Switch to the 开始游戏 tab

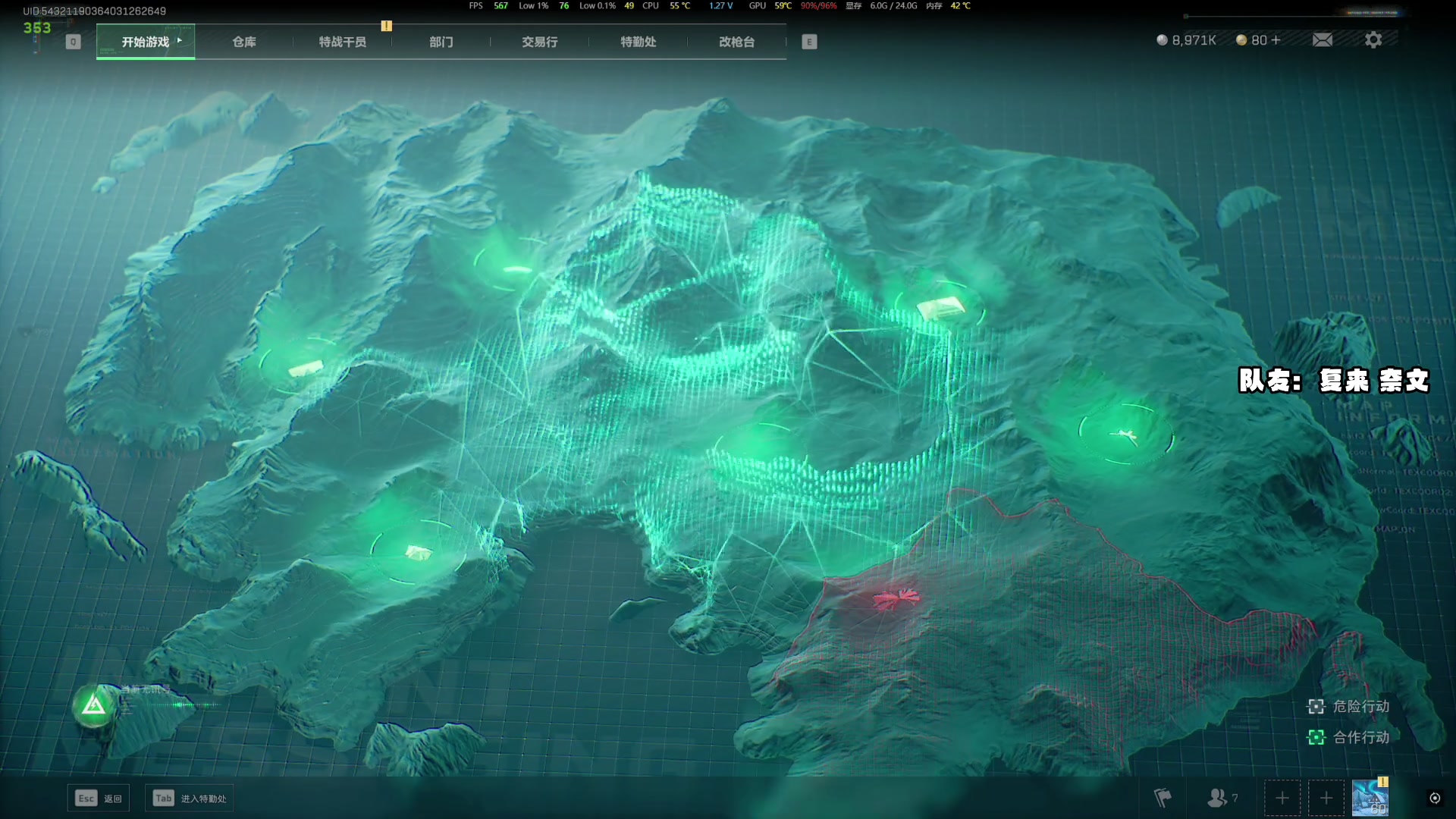tap(146, 42)
